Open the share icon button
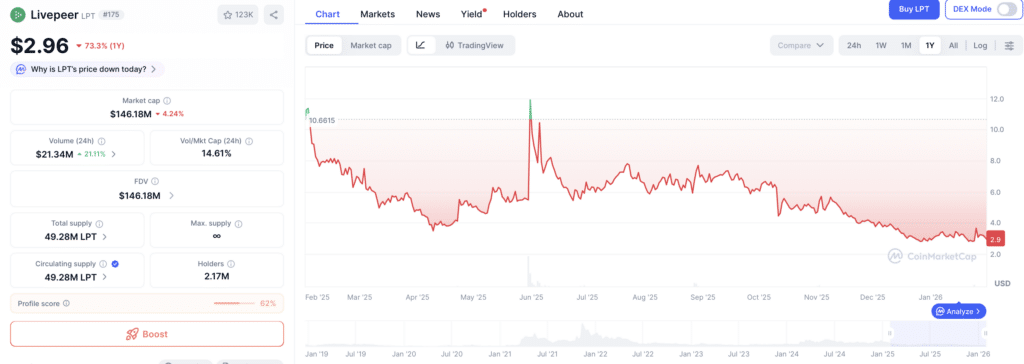Viewport: 1024px width, 364px height. tap(274, 14)
